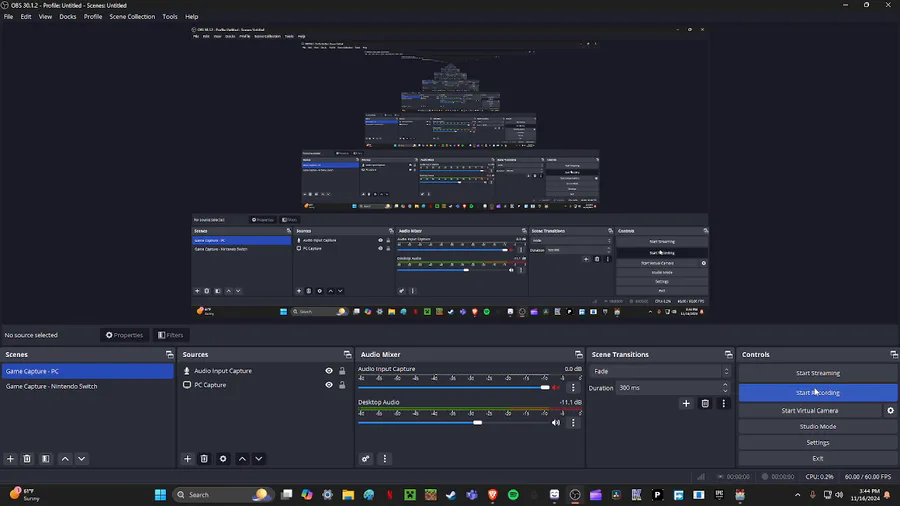Open source properties gear in Sources dock

click(223, 459)
